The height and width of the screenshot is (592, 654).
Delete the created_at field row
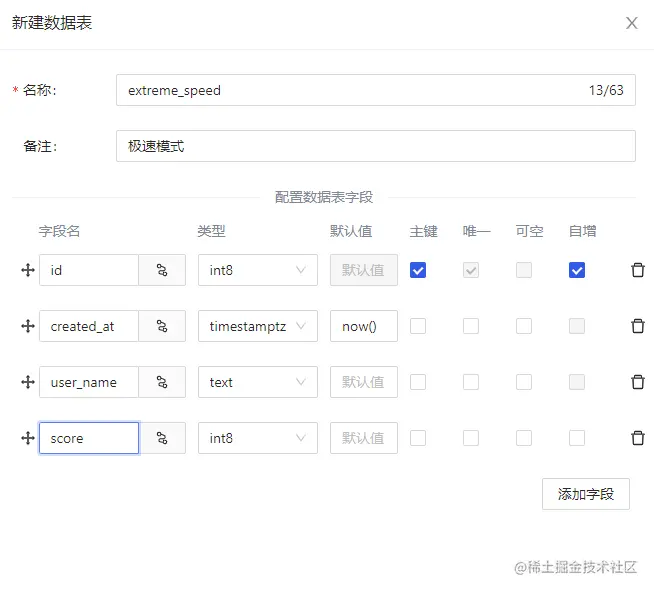(x=637, y=326)
